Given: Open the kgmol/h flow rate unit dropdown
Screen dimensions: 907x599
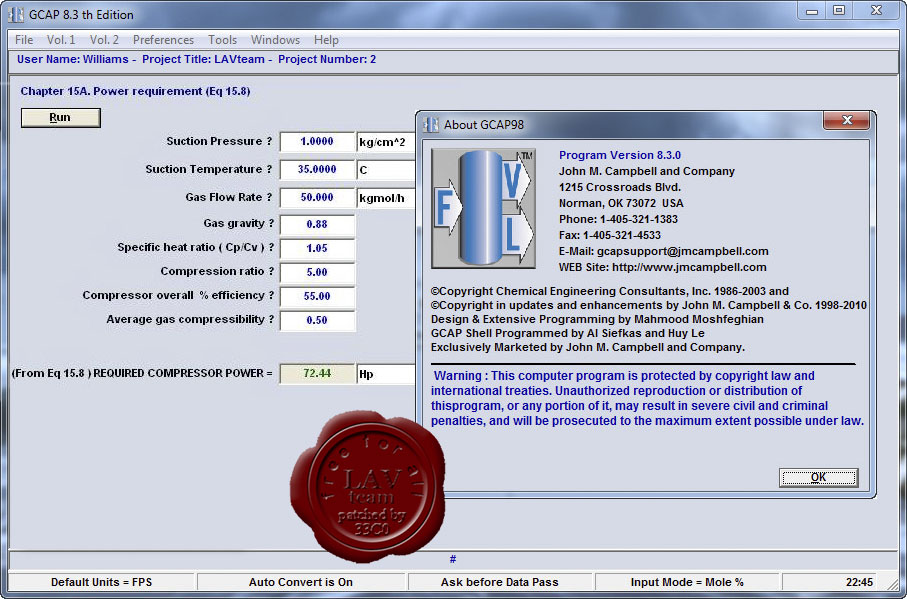Looking at the screenshot, I should tap(386, 198).
